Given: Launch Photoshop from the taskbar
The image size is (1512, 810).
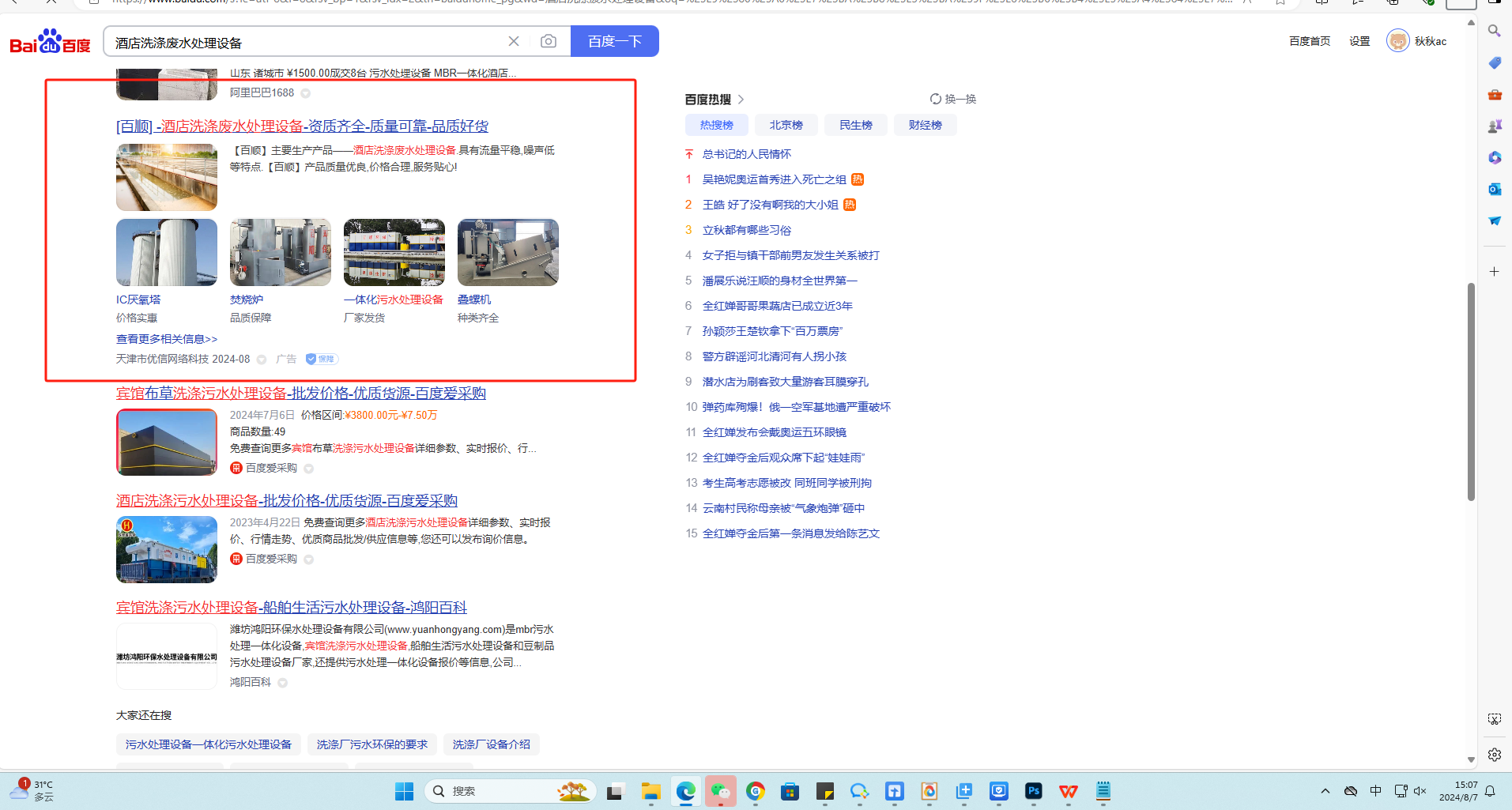Looking at the screenshot, I should coord(1033,791).
